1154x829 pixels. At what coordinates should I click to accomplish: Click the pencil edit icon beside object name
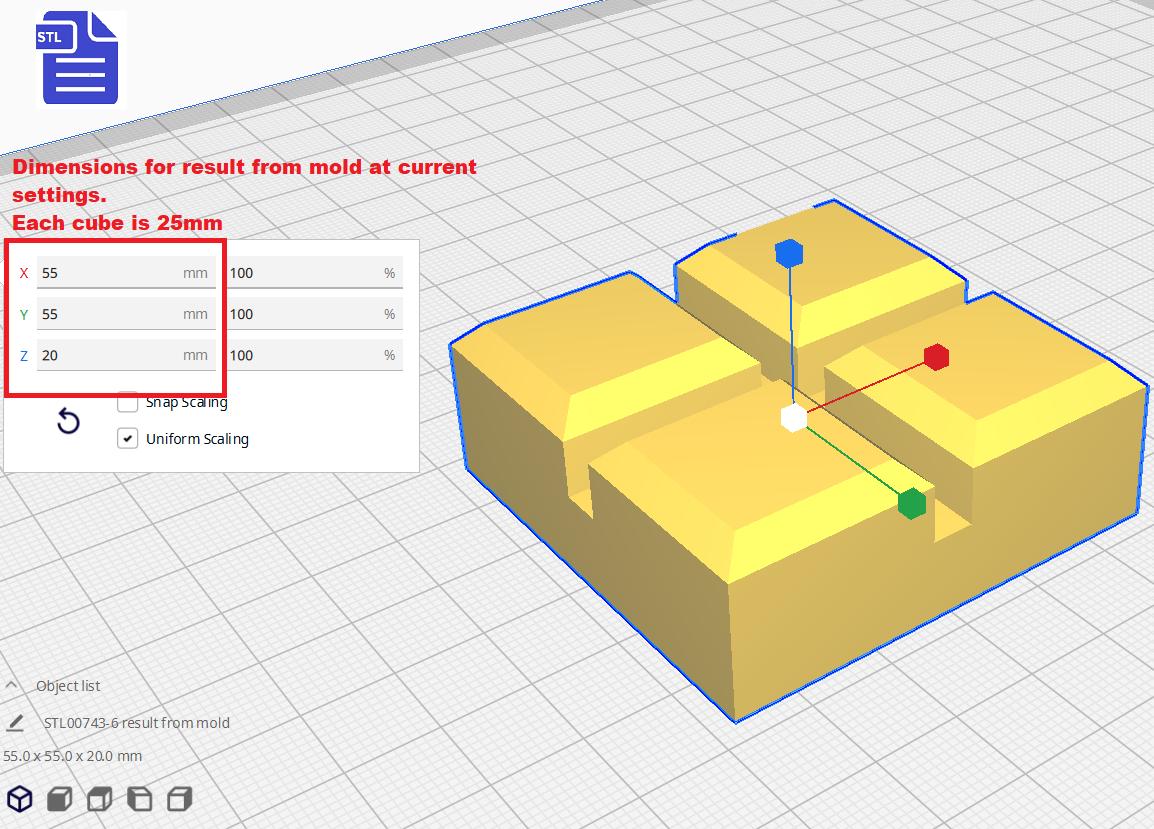15,723
